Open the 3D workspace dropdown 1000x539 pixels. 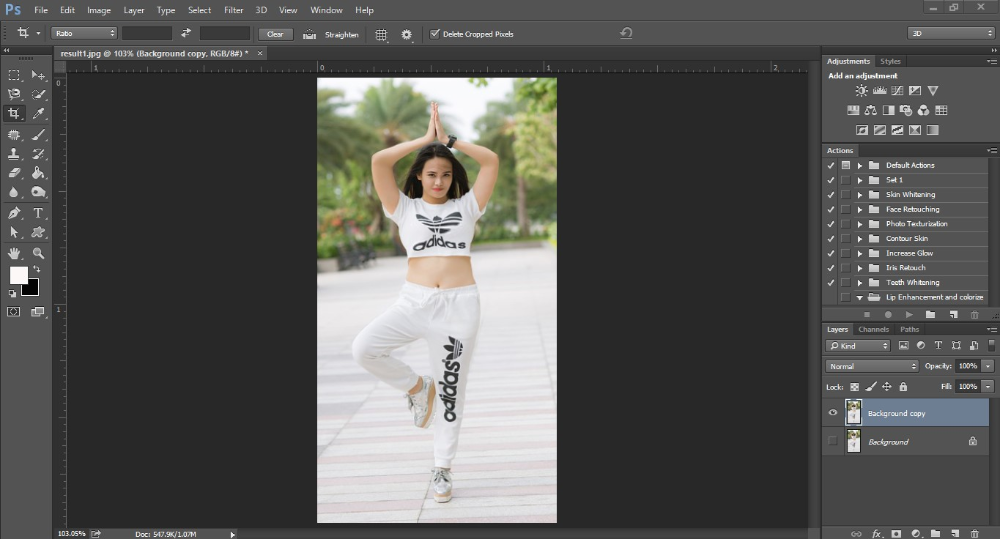951,33
